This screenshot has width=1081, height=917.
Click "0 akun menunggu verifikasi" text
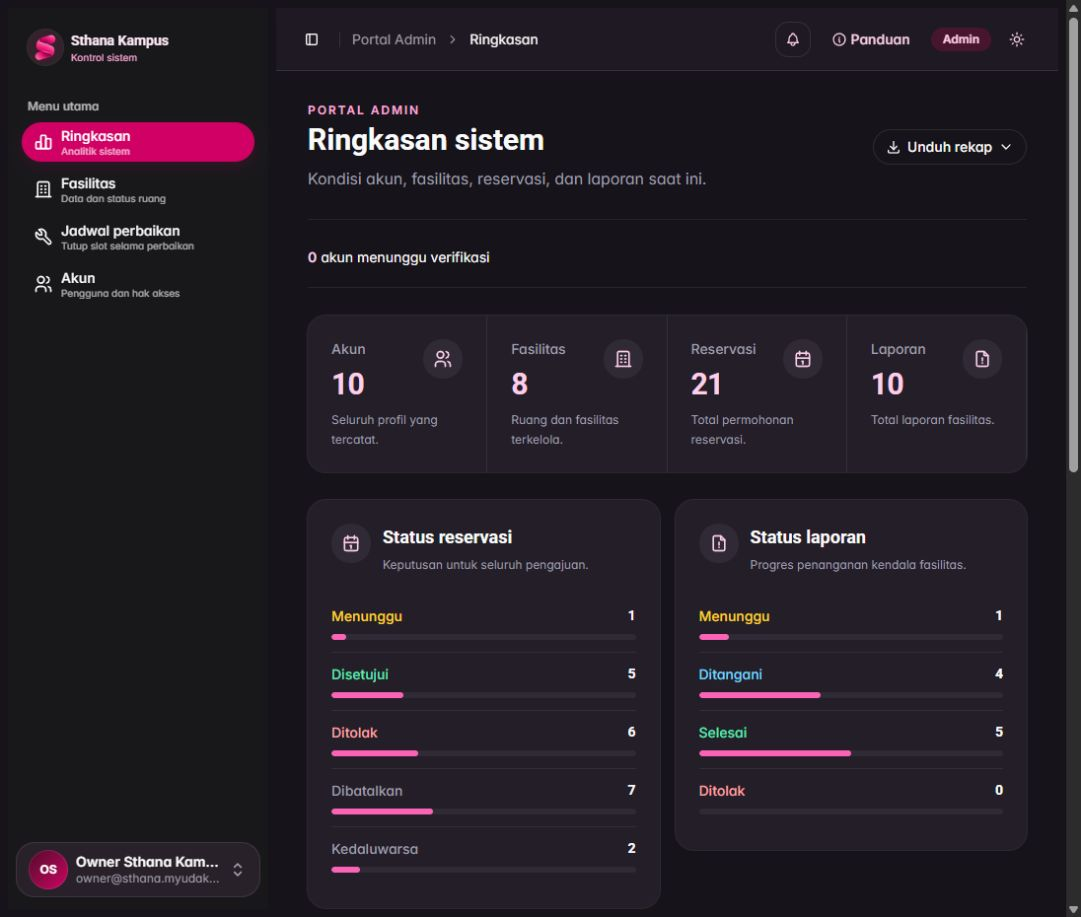point(398,257)
